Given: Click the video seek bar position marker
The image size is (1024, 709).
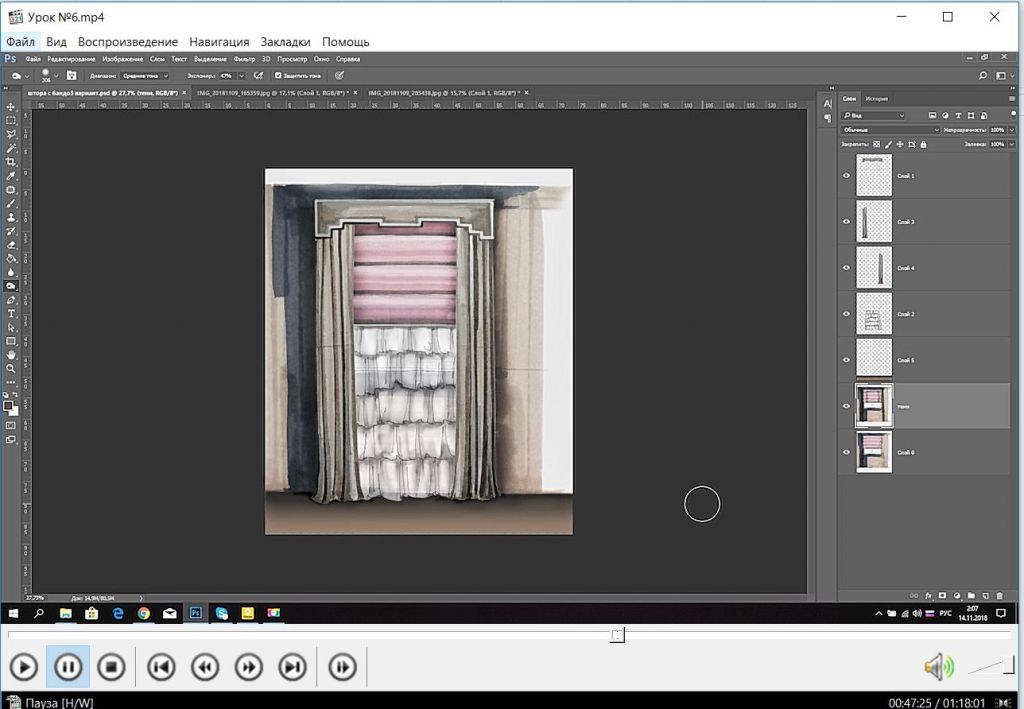Looking at the screenshot, I should coord(618,635).
